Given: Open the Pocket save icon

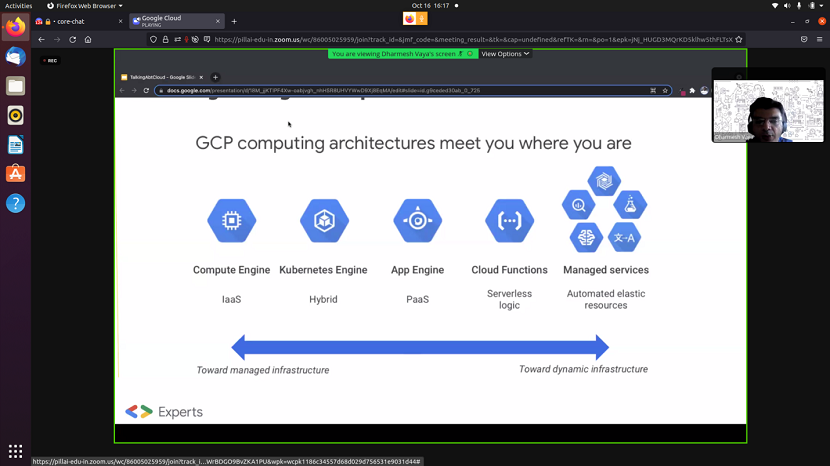Looking at the screenshot, I should tap(804, 39).
